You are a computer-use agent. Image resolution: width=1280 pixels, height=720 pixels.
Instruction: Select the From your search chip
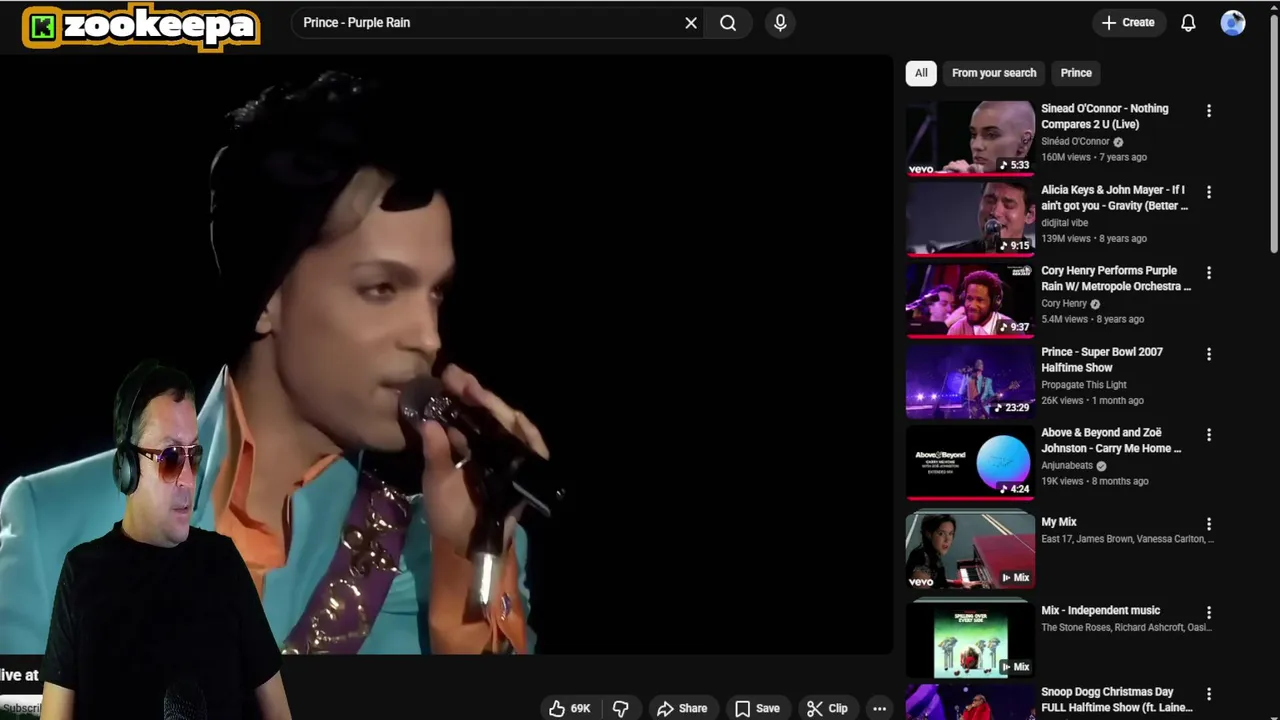pos(994,73)
